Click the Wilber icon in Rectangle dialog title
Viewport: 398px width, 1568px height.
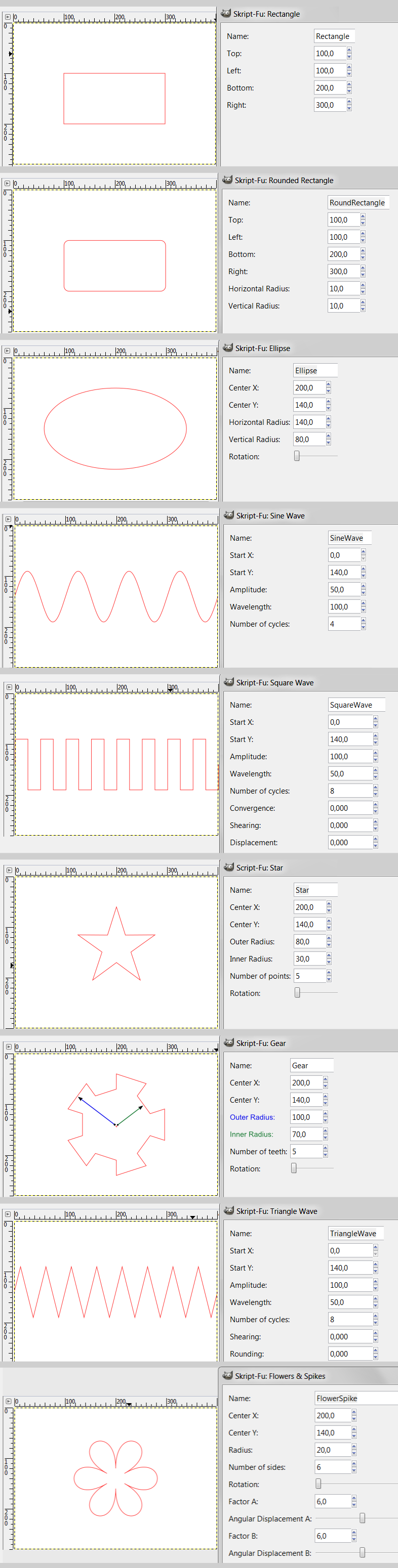pos(225,13)
